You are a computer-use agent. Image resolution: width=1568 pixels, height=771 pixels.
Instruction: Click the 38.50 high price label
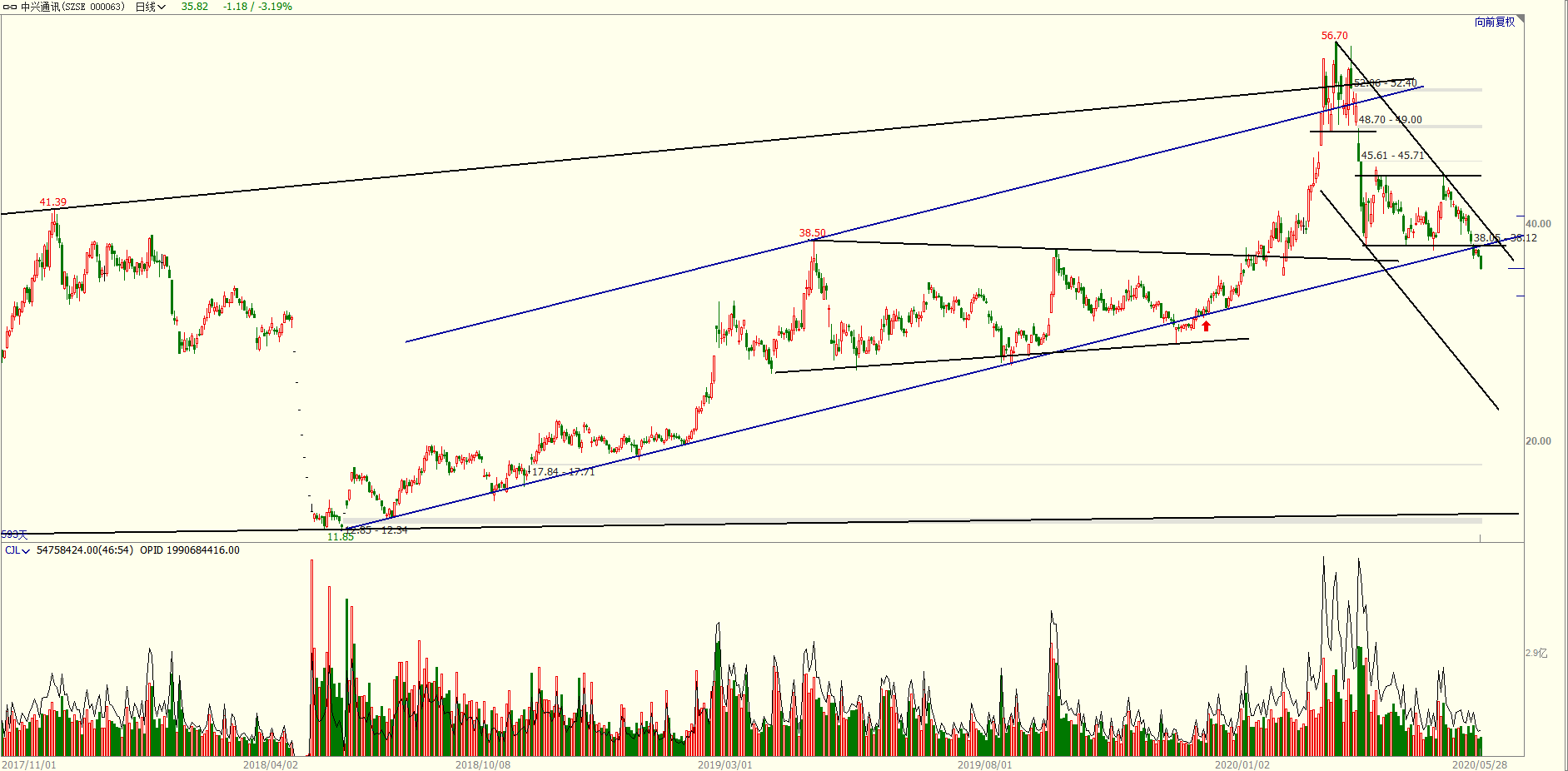[x=813, y=233]
